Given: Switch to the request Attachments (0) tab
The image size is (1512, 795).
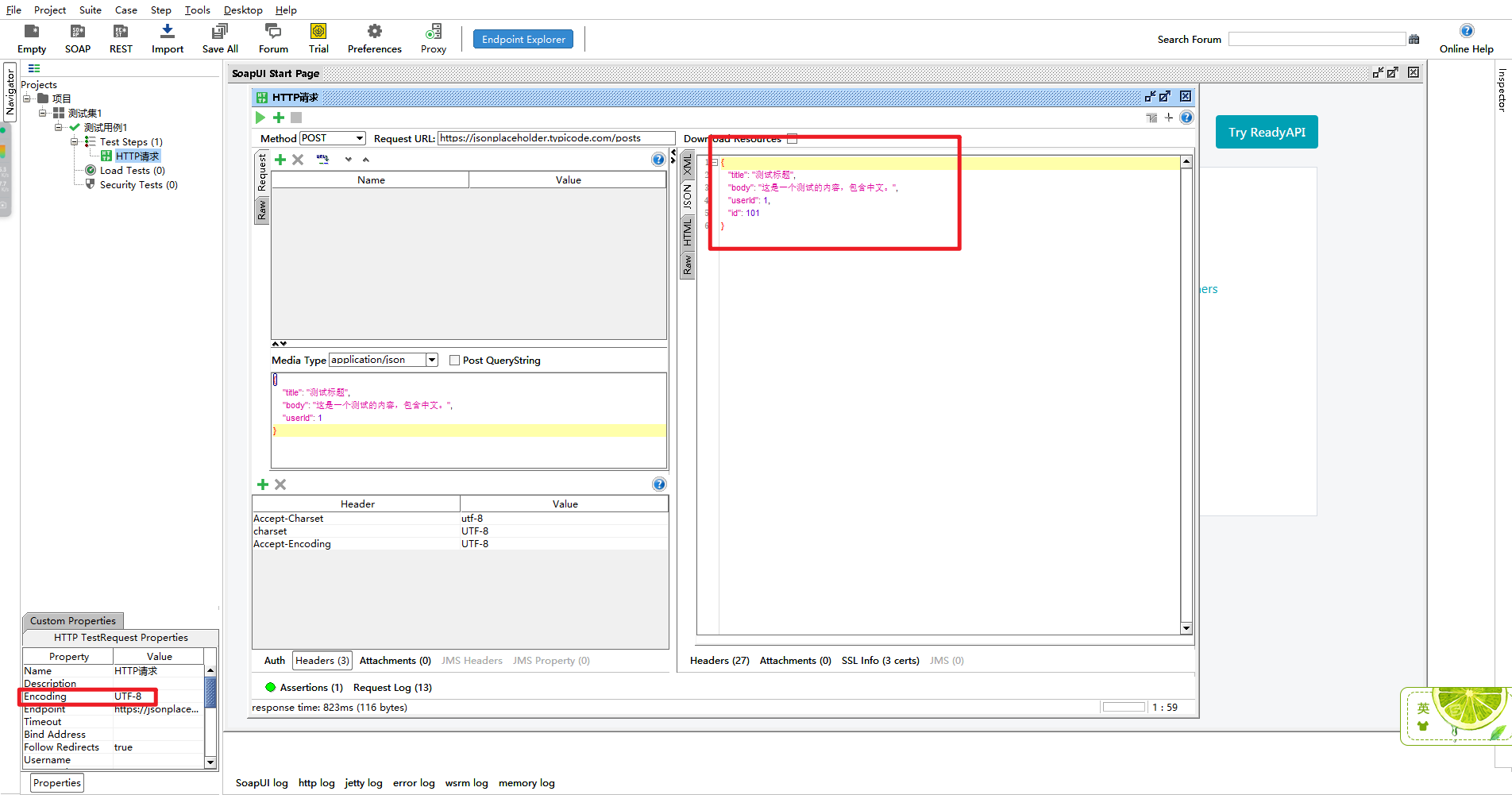Looking at the screenshot, I should tap(395, 661).
